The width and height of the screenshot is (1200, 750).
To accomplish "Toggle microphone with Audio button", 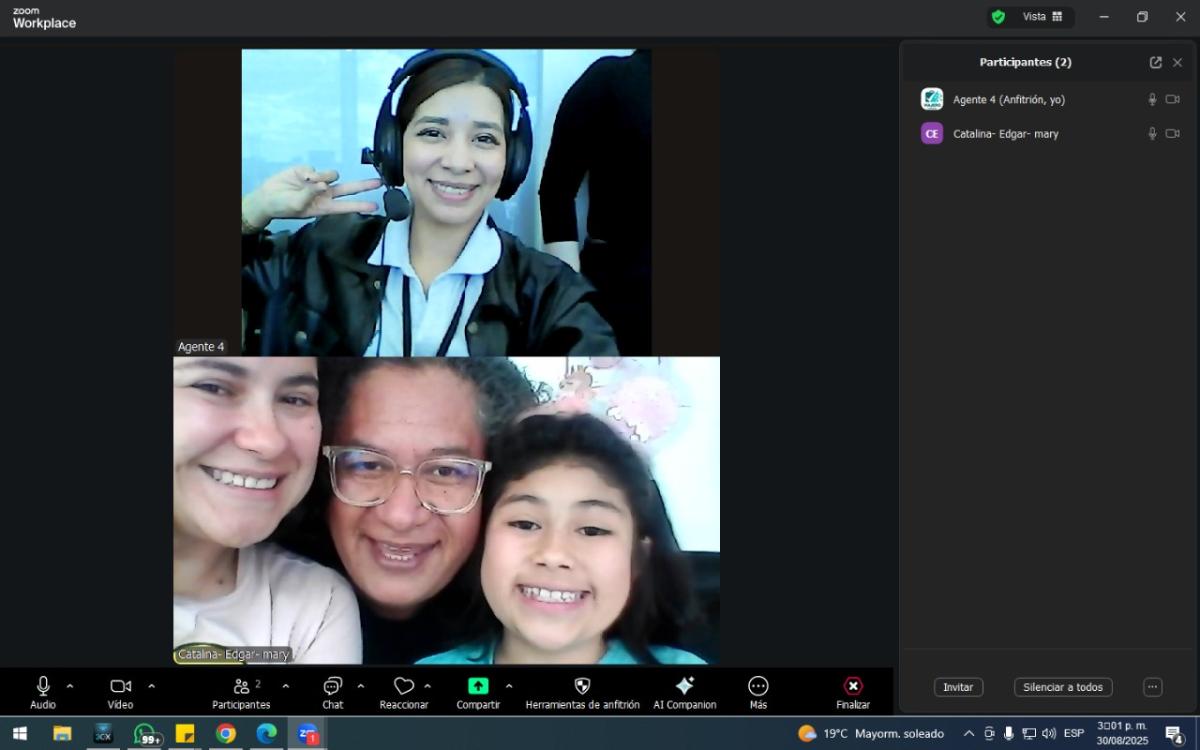I will pos(43,686).
